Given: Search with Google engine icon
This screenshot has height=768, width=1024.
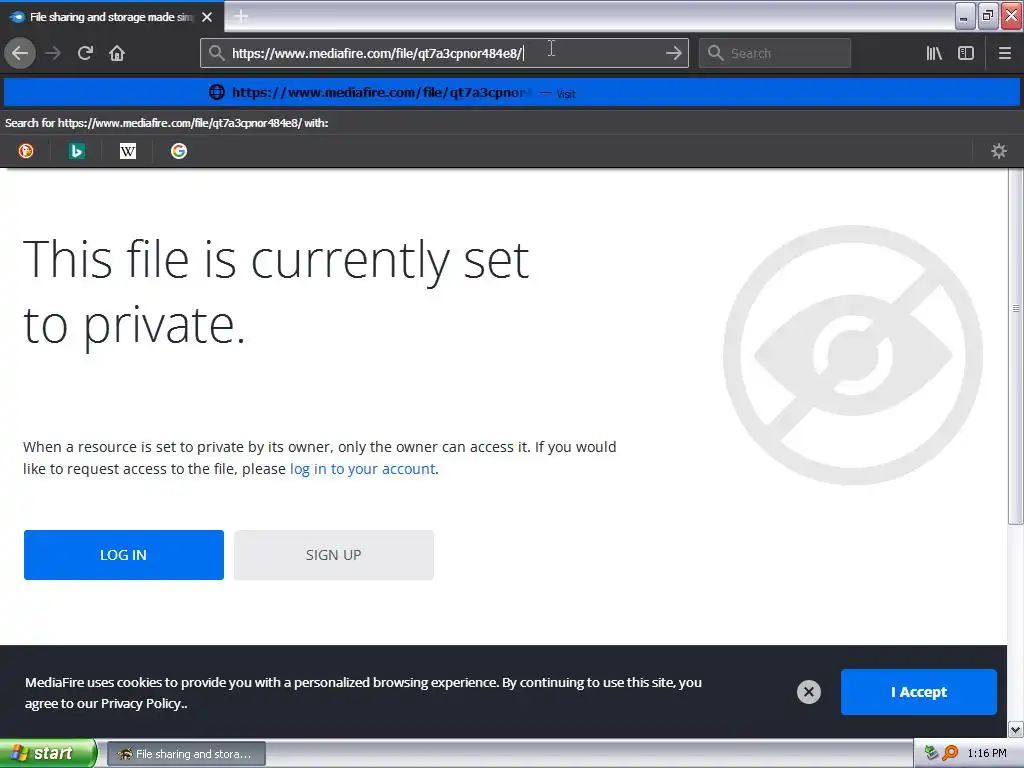Looking at the screenshot, I should pyautogui.click(x=179, y=151).
